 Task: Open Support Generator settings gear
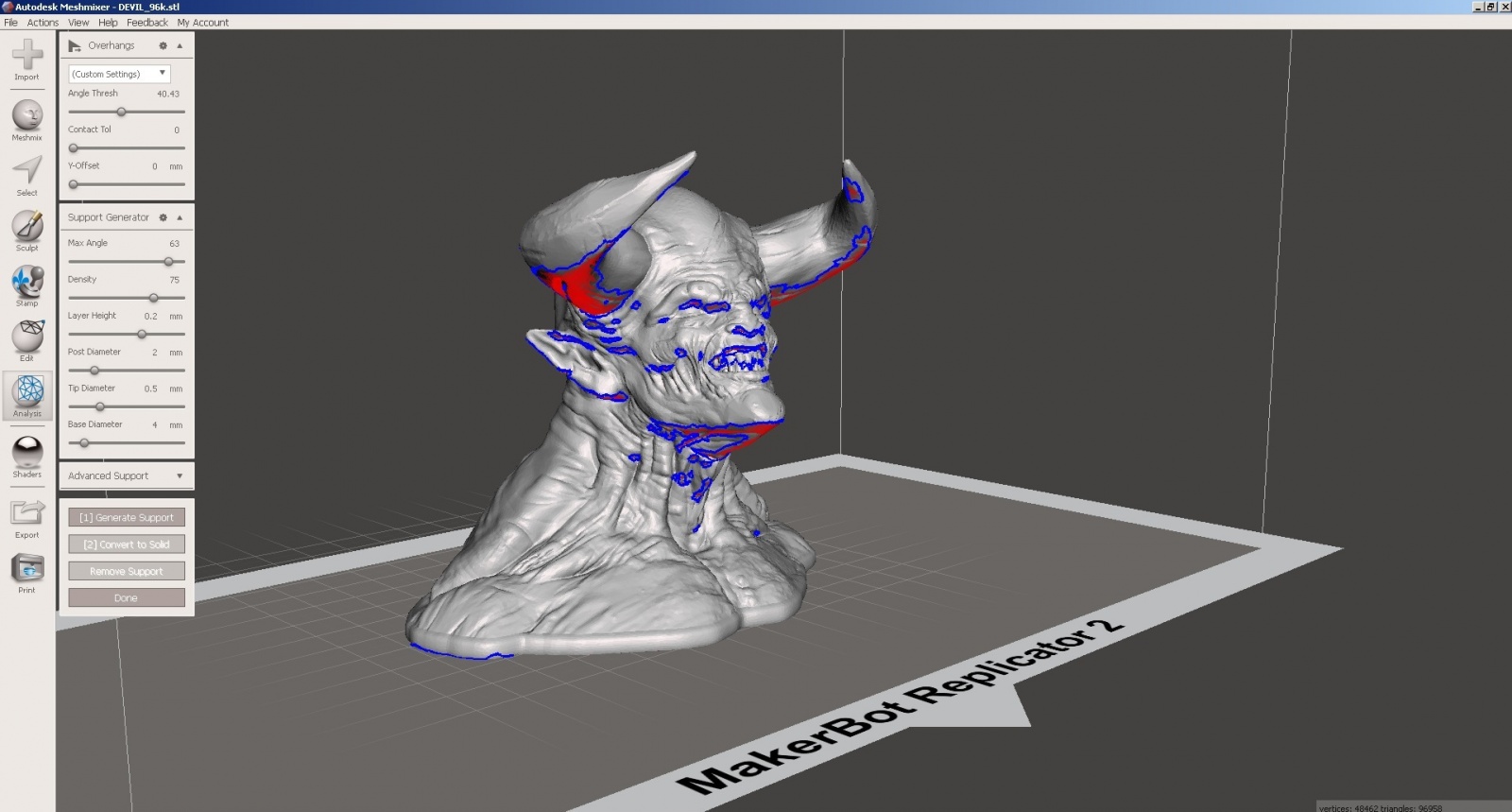click(x=163, y=217)
